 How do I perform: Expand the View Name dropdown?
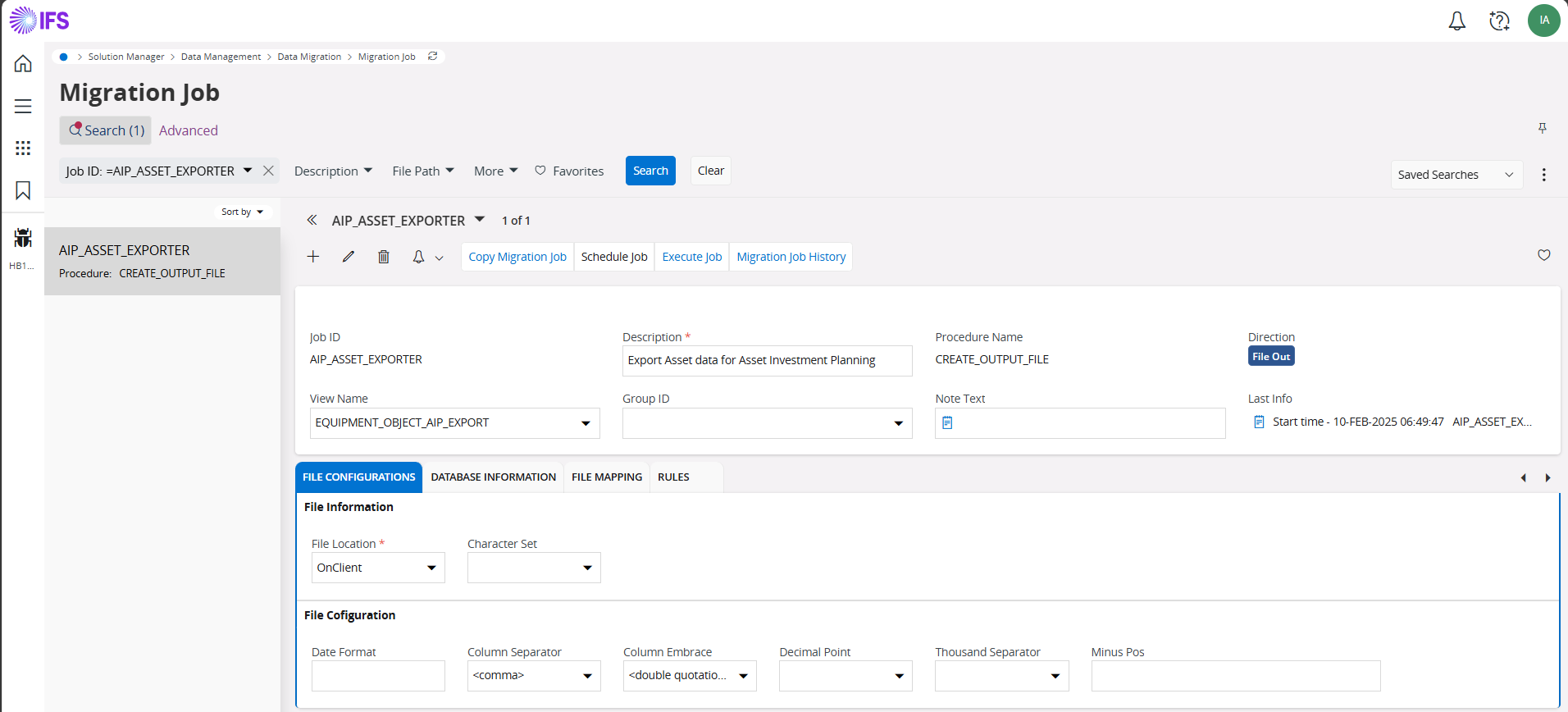pos(586,423)
